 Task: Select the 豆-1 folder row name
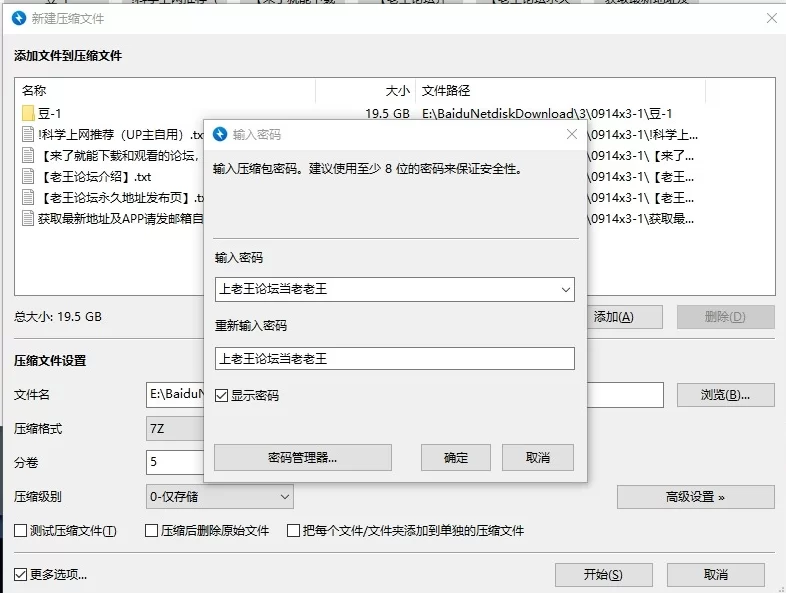click(x=50, y=114)
